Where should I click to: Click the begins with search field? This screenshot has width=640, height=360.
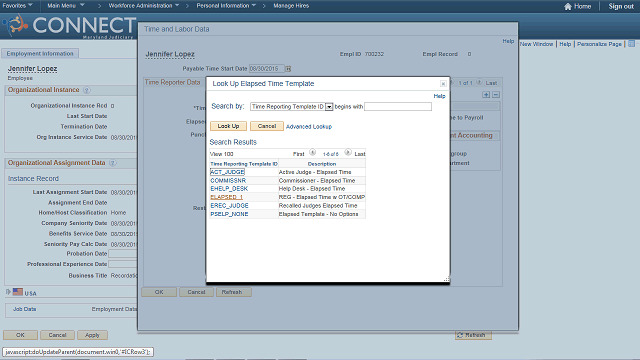coord(398,107)
